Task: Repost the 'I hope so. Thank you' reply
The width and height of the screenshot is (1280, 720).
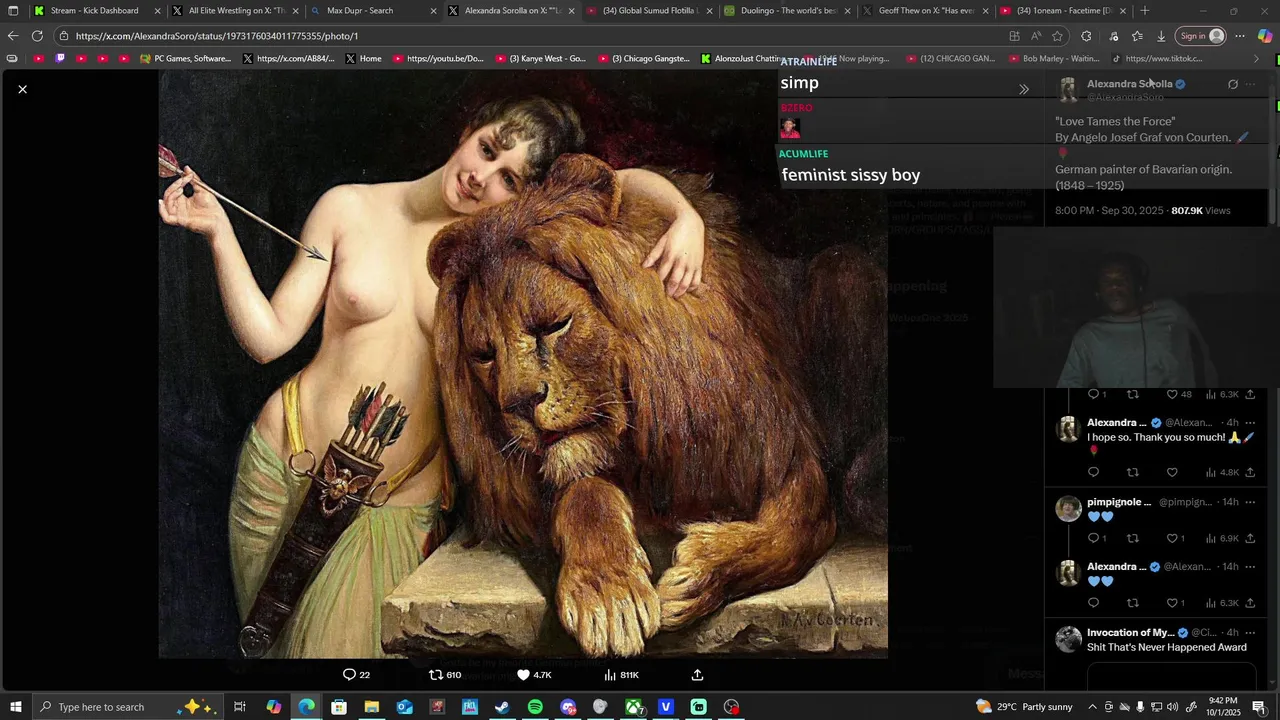Action: click(x=1132, y=472)
